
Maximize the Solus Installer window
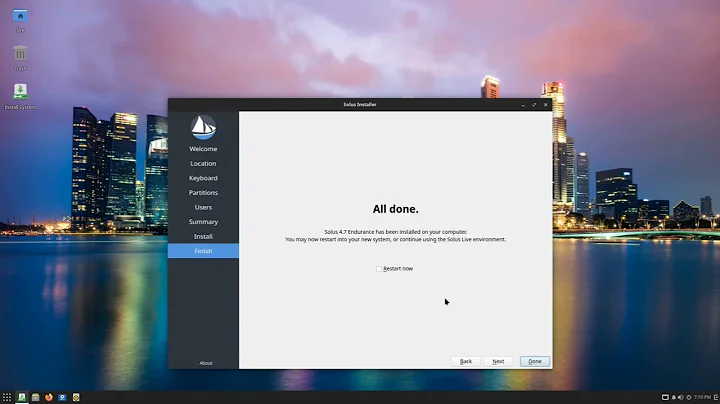pos(534,105)
